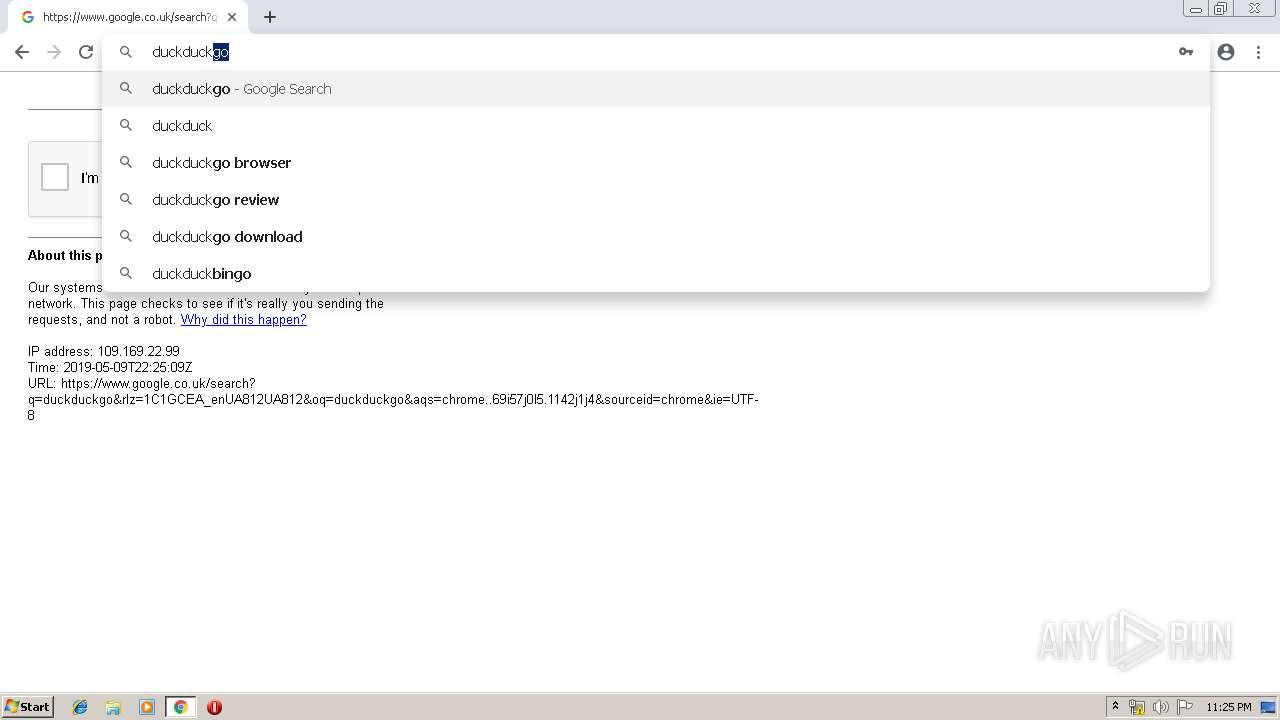1280x720 pixels.
Task: Tick the I'm not a robot checkbox
Action: [55, 177]
